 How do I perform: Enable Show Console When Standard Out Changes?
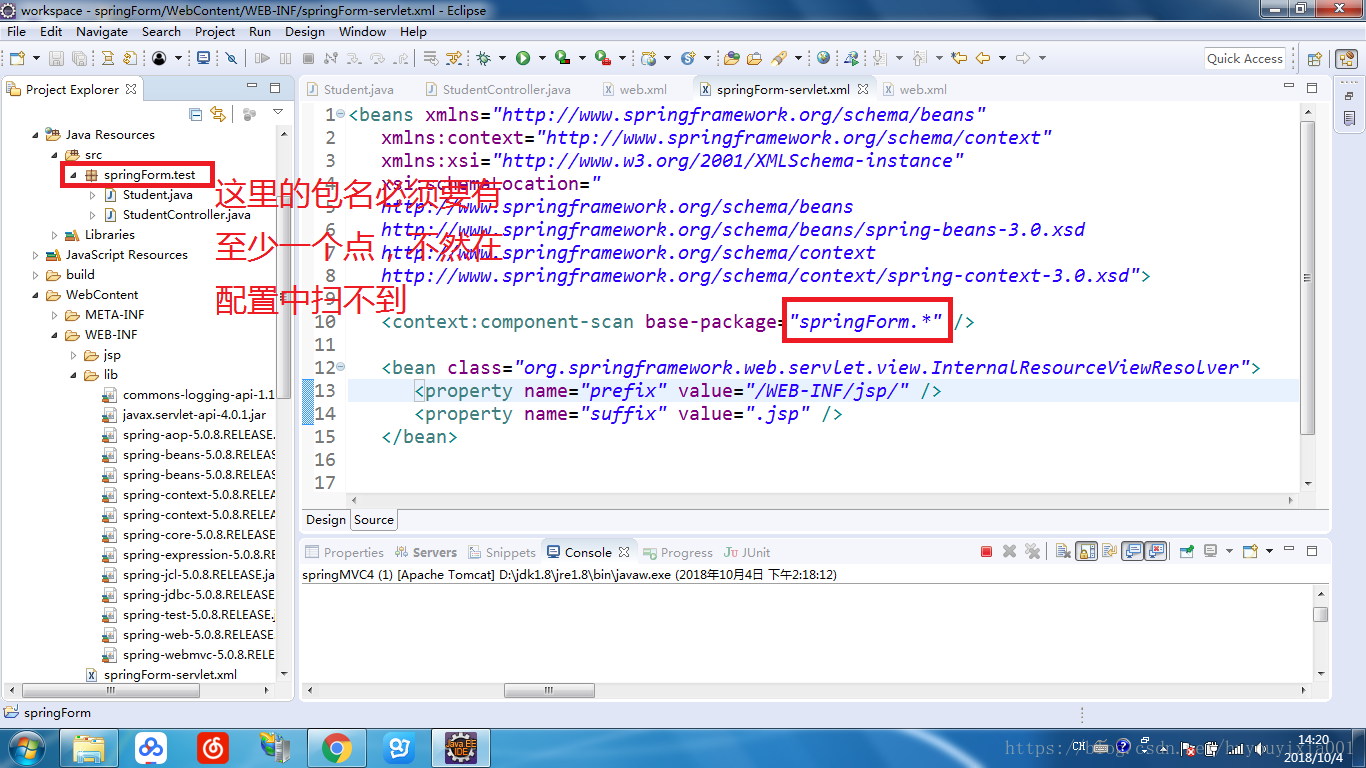point(1131,551)
